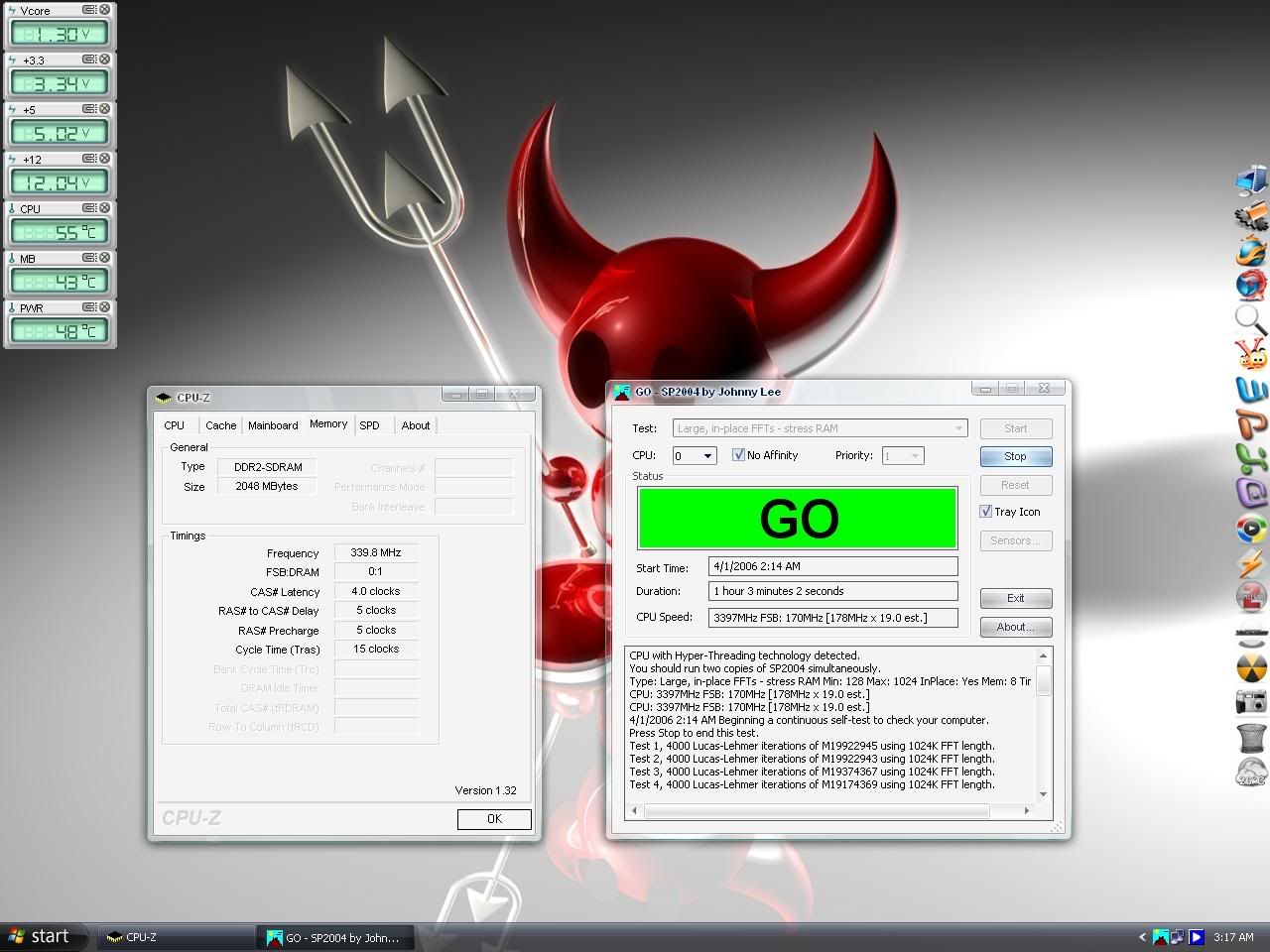Click the Windows start button
Screen dimensions: 1270x952
pos(38,936)
